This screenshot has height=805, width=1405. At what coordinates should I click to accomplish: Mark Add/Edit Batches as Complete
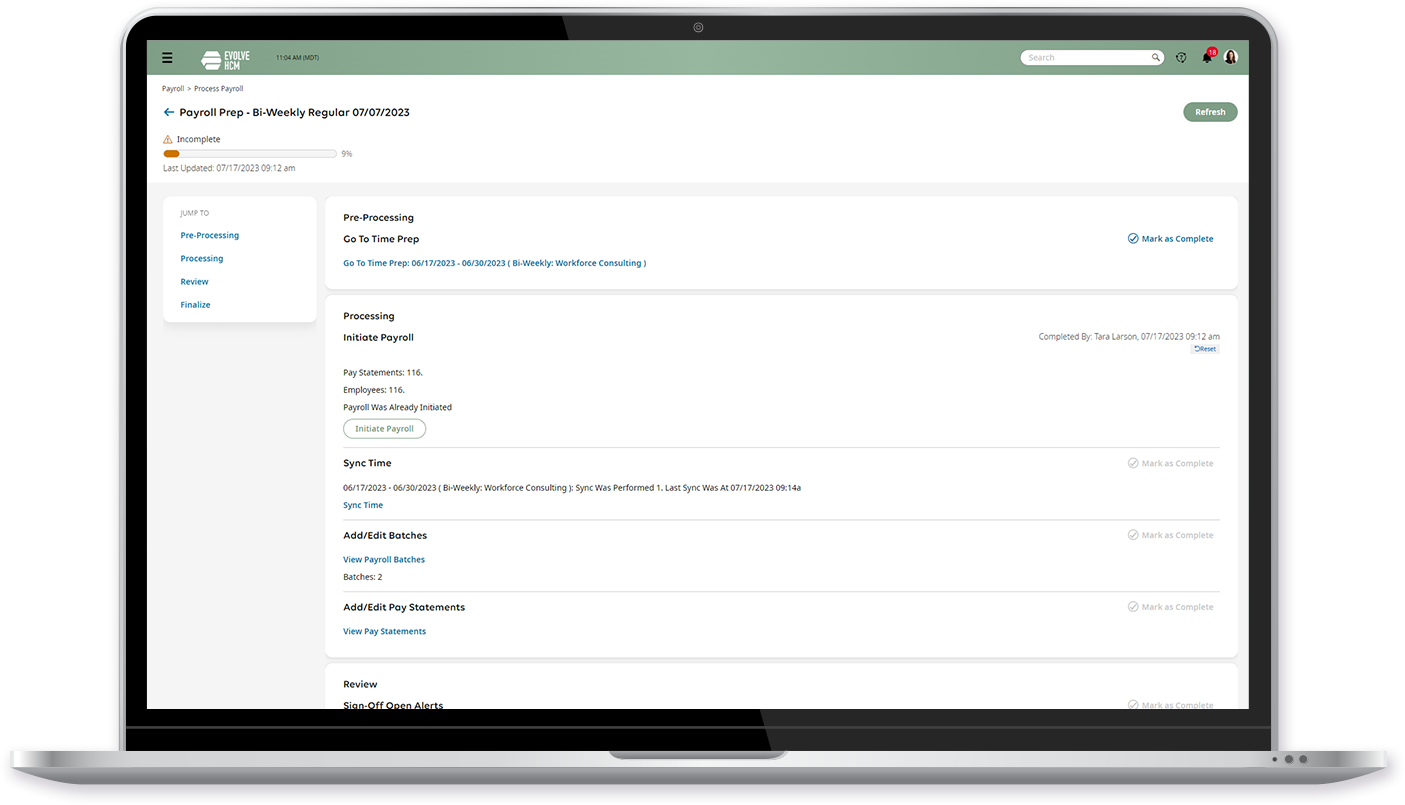click(1171, 534)
